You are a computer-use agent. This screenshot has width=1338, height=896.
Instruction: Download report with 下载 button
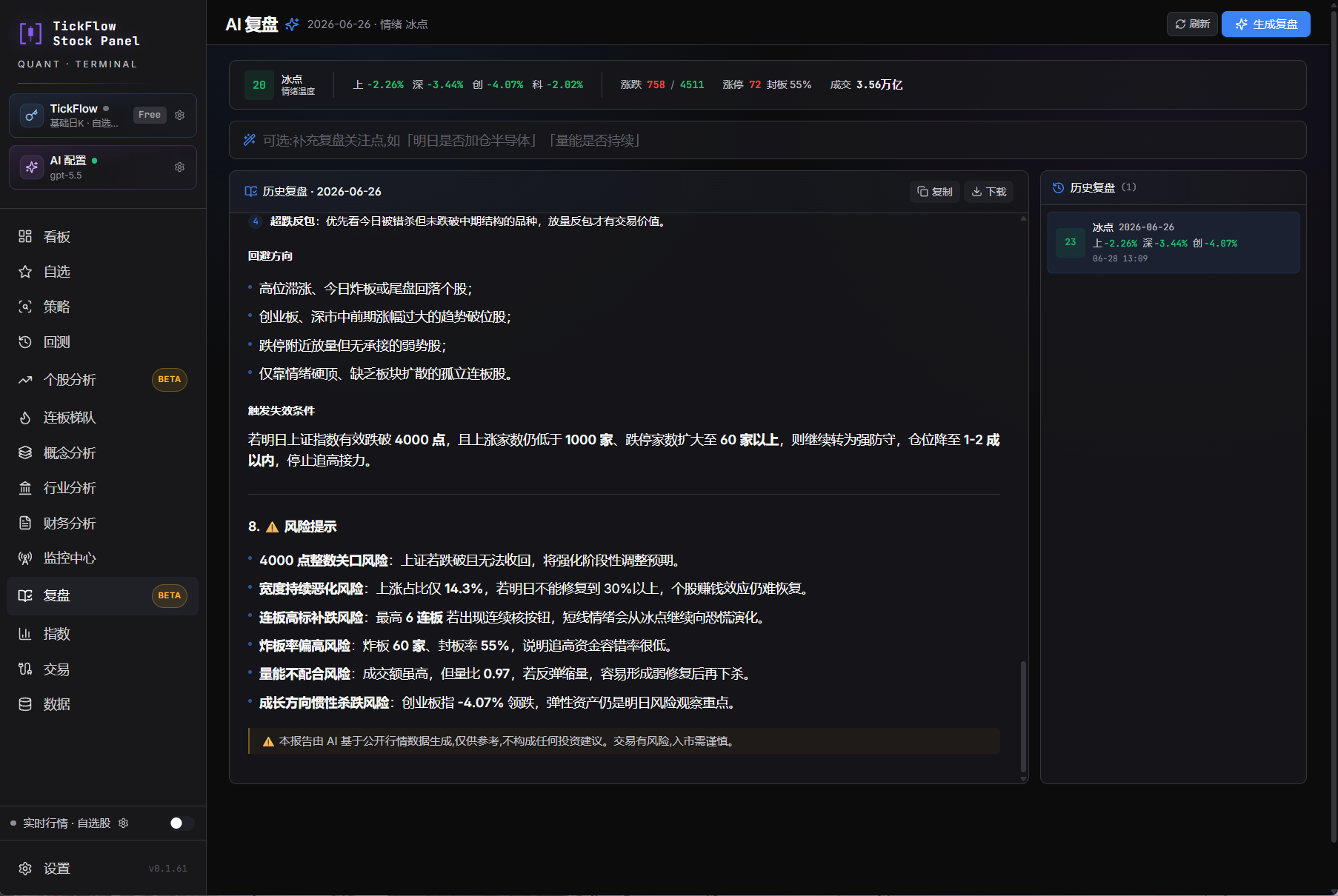click(x=989, y=192)
